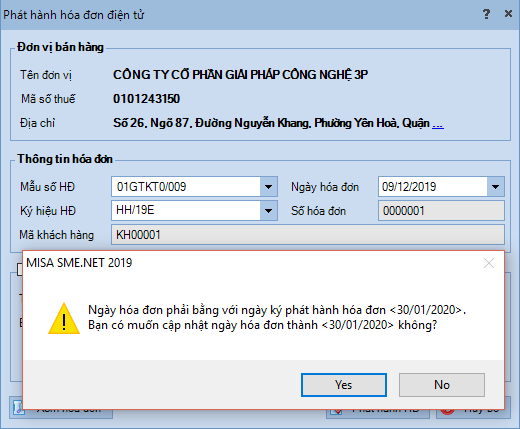Open help via the question mark icon
The image size is (520, 429).
point(486,14)
